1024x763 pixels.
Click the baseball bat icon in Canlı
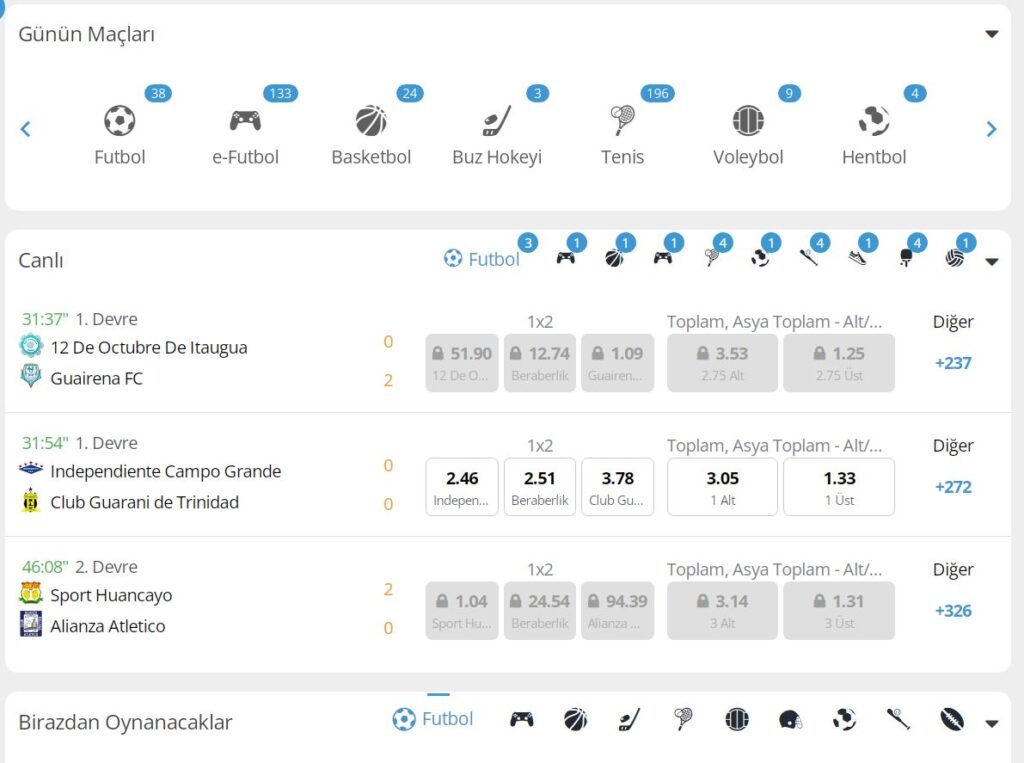click(x=809, y=258)
